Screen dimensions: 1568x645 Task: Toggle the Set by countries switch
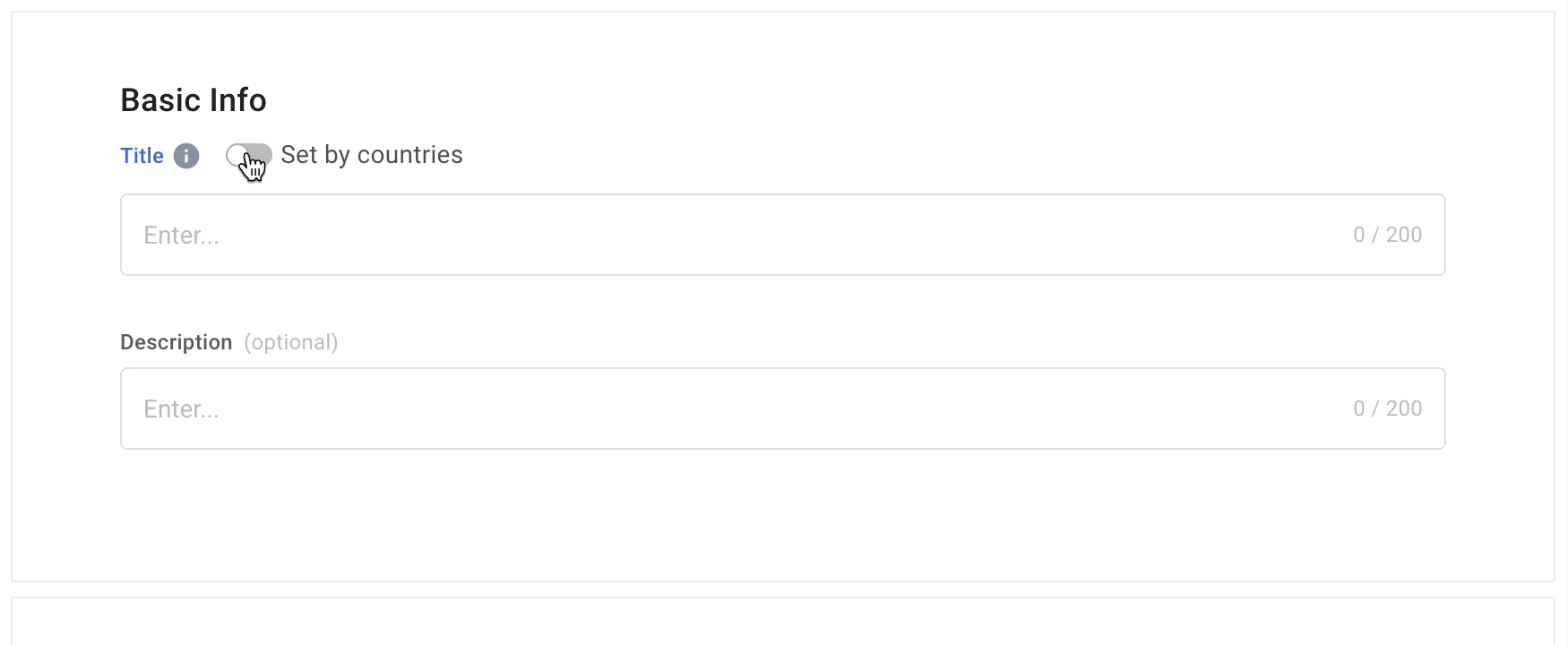249,155
